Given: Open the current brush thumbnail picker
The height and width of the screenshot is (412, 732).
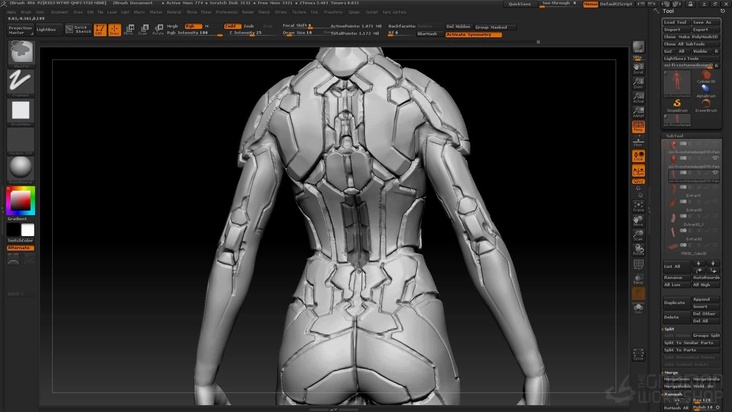Looking at the screenshot, I should click(21, 52).
